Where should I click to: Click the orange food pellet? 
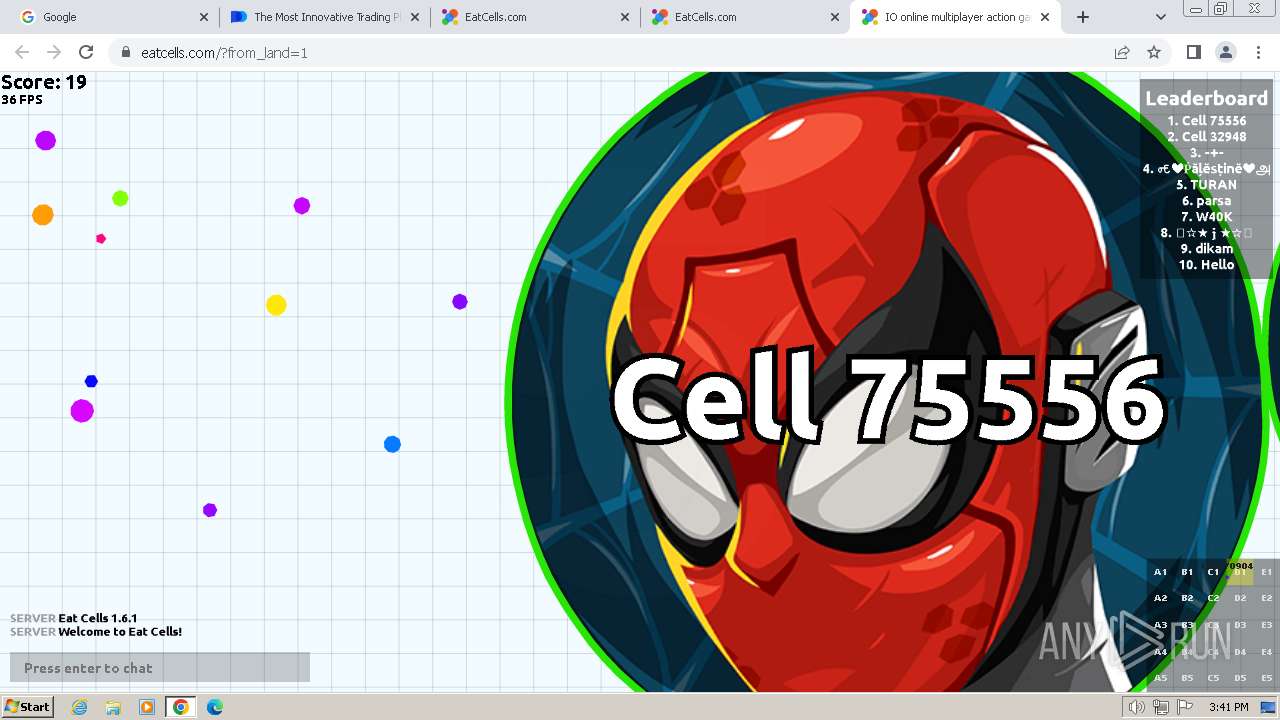pyautogui.click(x=42, y=215)
